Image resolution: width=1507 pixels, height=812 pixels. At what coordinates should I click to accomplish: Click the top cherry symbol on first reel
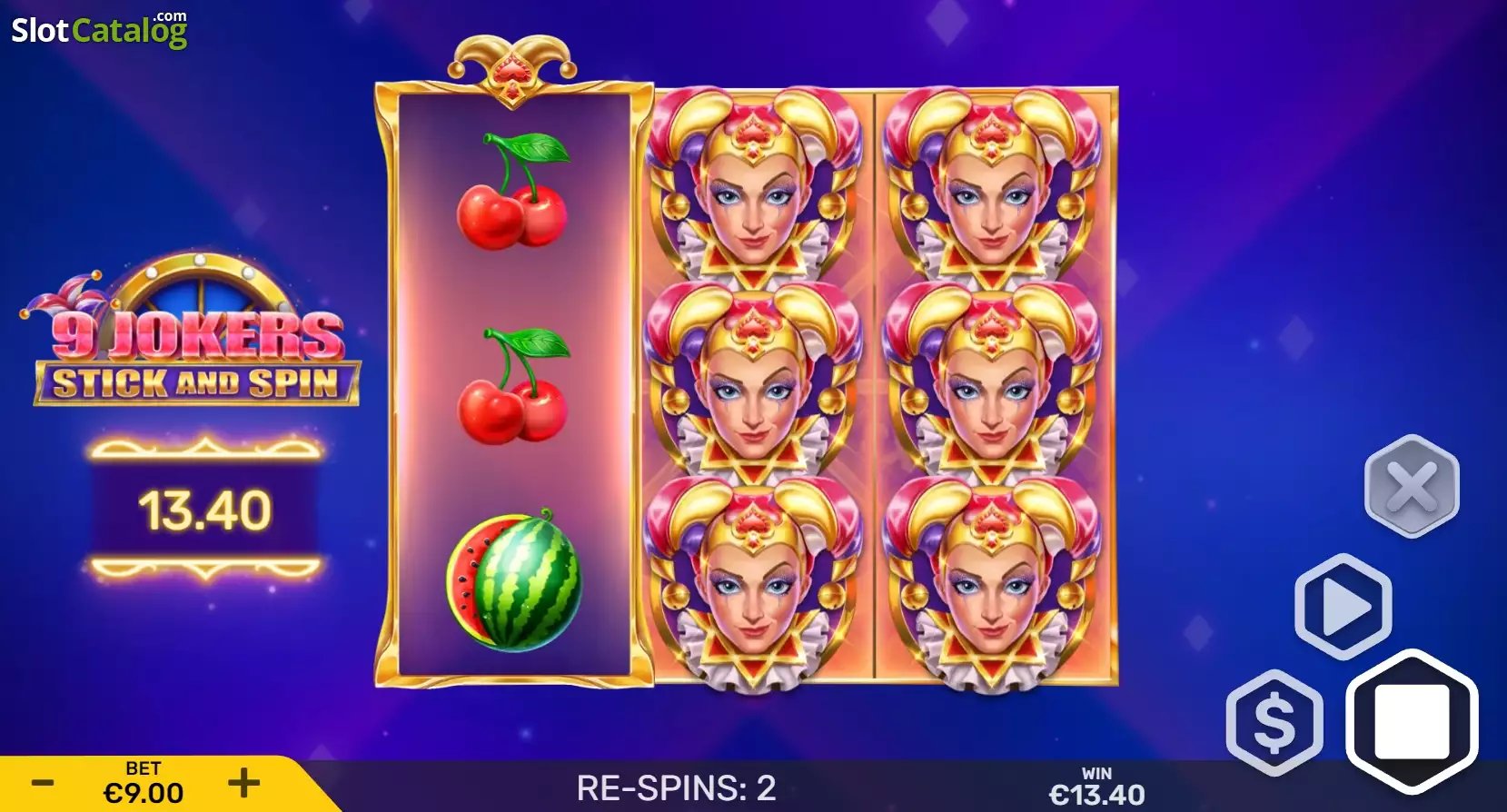click(513, 191)
